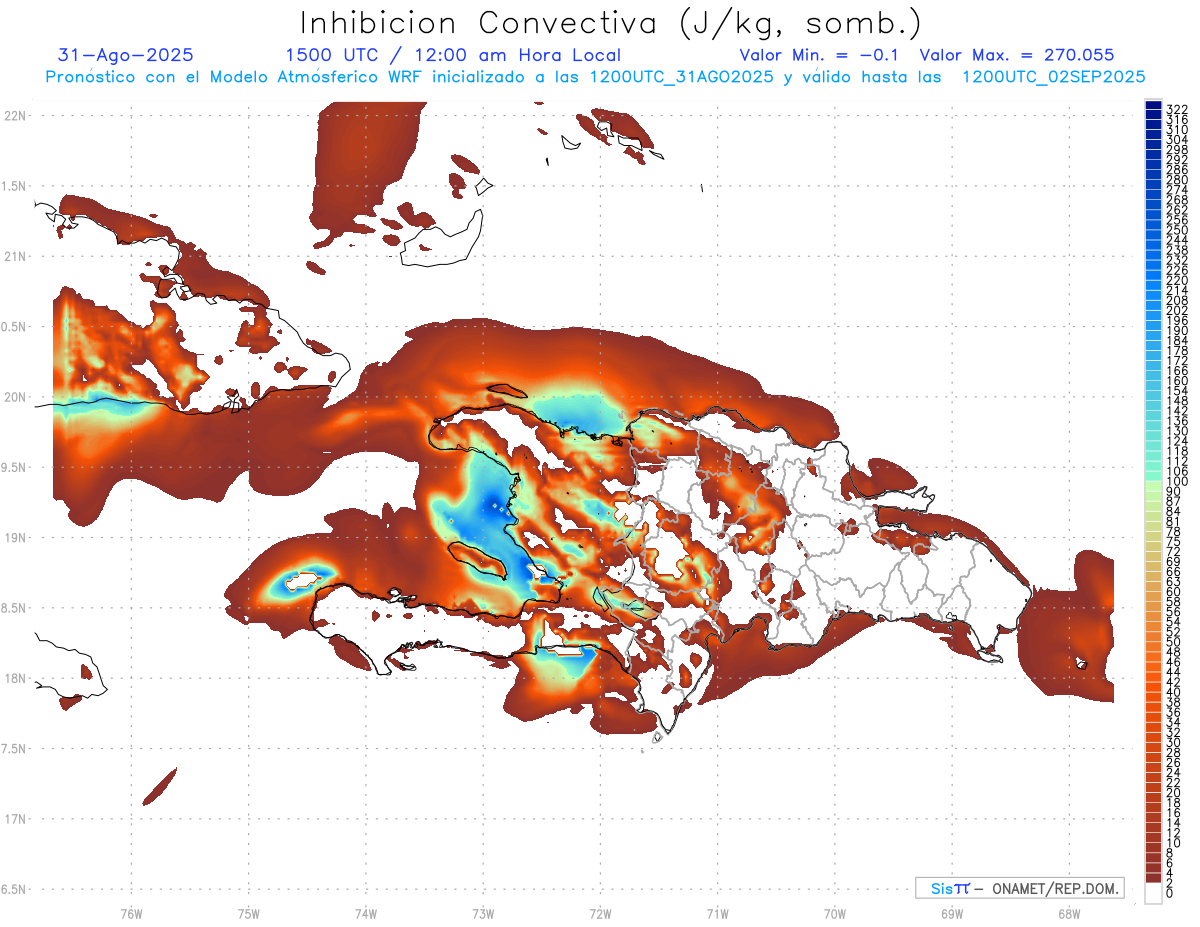Image resolution: width=1200 pixels, height=927 pixels.
Task: Click the '7.5N' latitude label
Action: (x=14, y=749)
